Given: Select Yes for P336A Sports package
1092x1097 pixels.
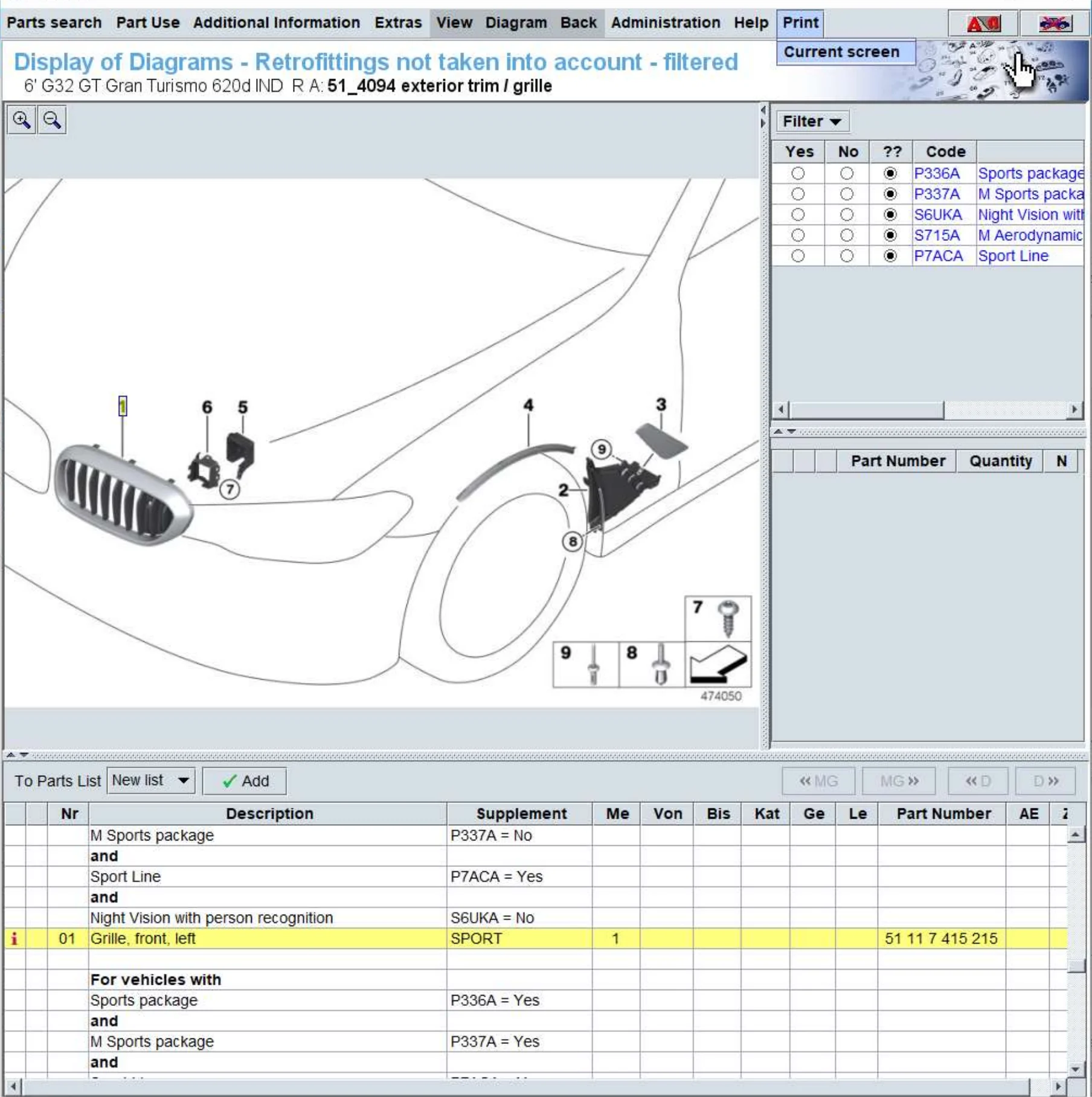Looking at the screenshot, I should point(798,174).
